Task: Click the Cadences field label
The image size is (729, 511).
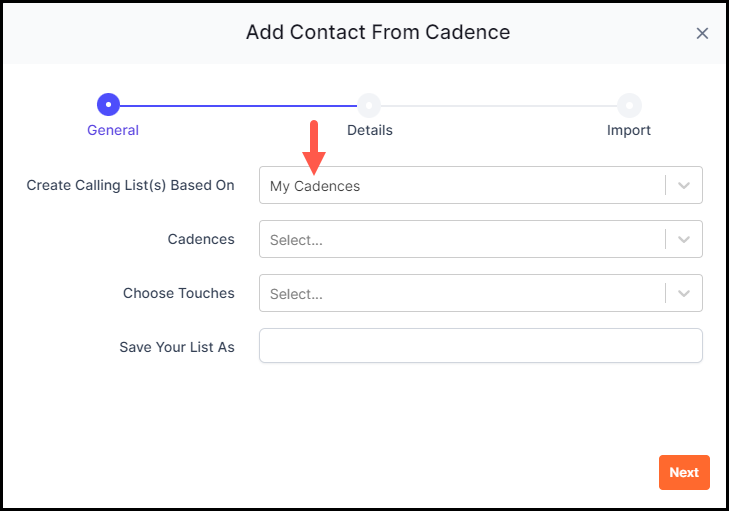Action: tap(201, 239)
